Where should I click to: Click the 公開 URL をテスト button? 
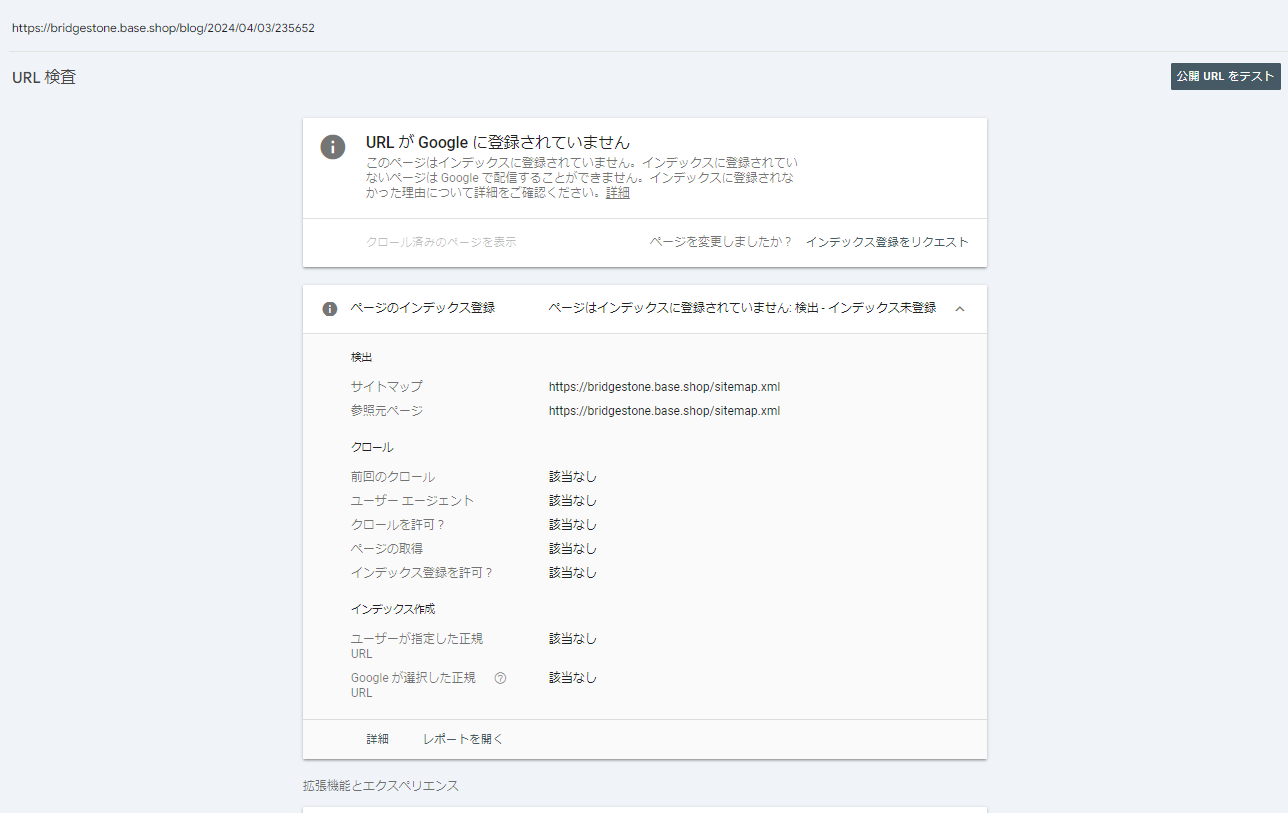pyautogui.click(x=1225, y=77)
